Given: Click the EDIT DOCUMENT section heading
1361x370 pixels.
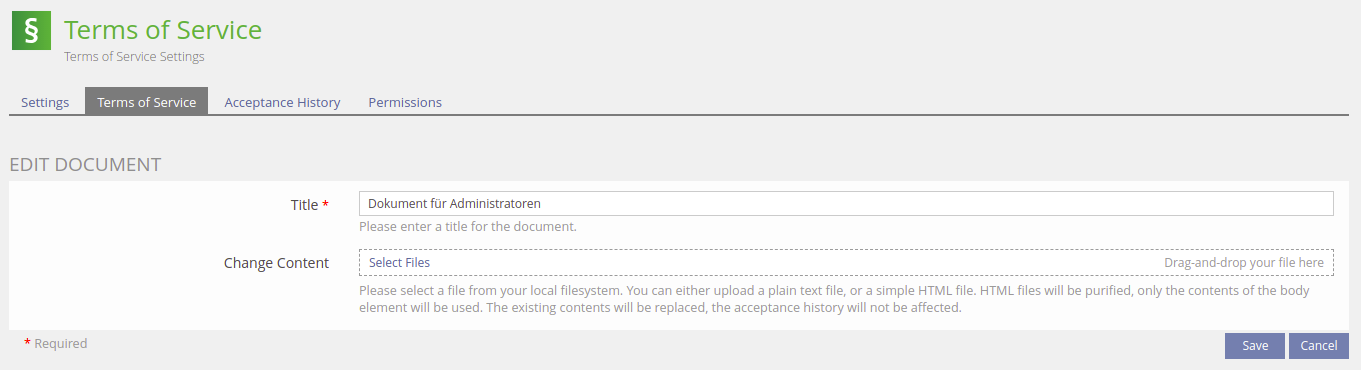Looking at the screenshot, I should tap(85, 165).
